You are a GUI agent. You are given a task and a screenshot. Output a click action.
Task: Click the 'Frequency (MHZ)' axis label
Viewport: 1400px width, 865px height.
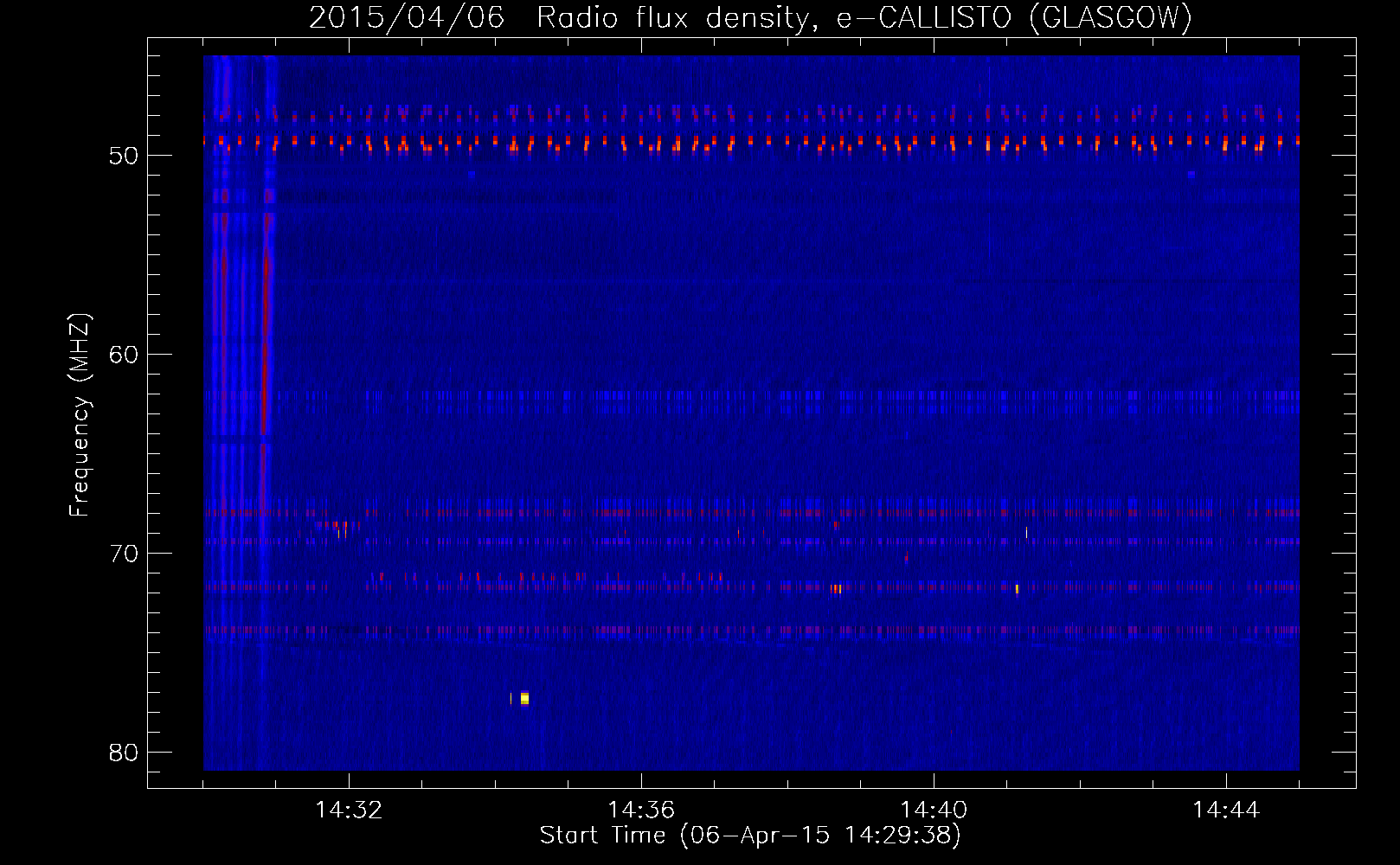(x=80, y=415)
